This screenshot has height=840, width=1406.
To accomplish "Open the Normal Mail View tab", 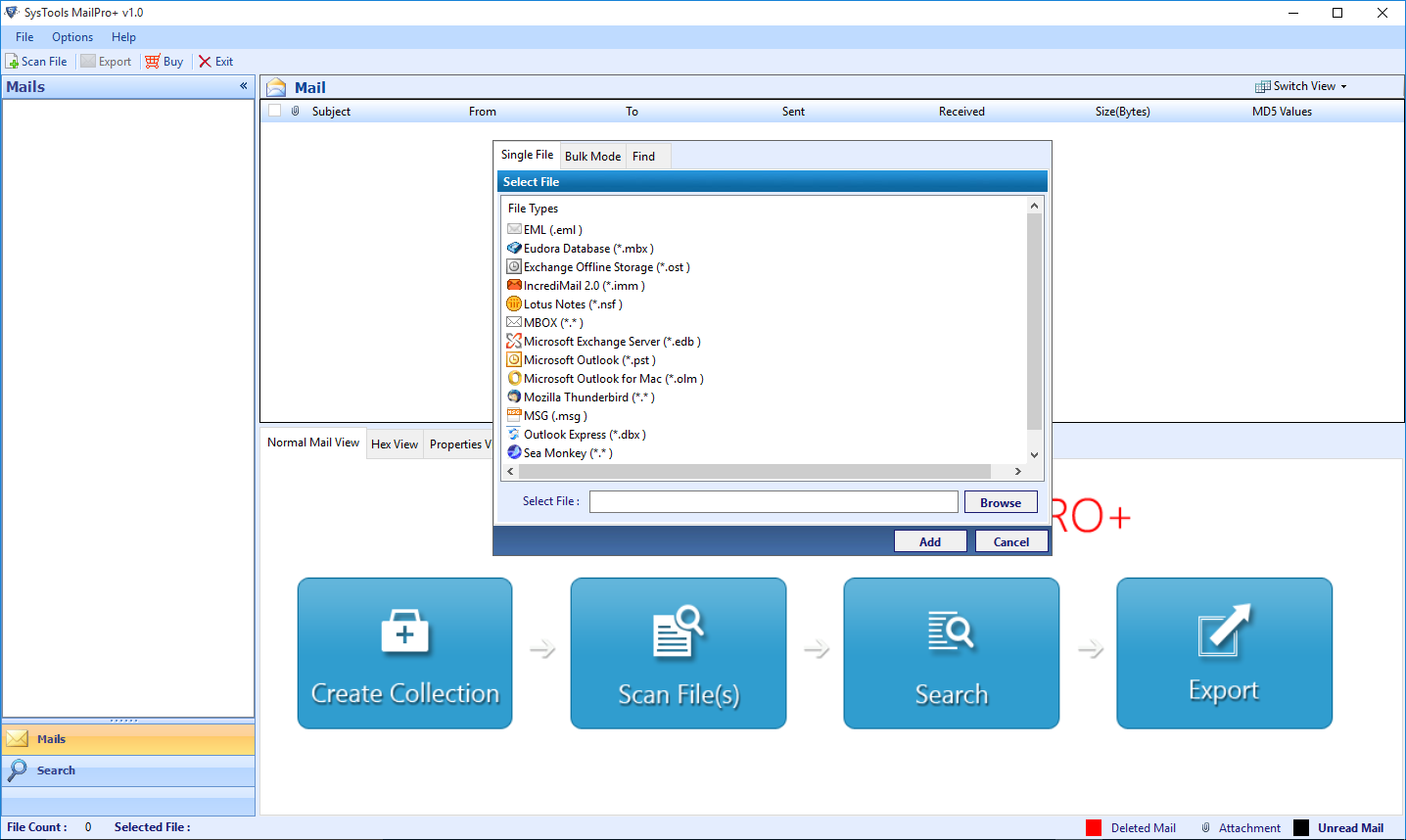I will pos(313,443).
